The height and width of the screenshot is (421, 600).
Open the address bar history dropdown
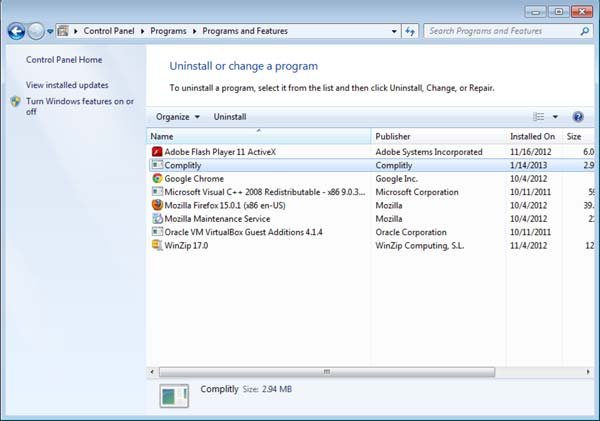pos(394,31)
